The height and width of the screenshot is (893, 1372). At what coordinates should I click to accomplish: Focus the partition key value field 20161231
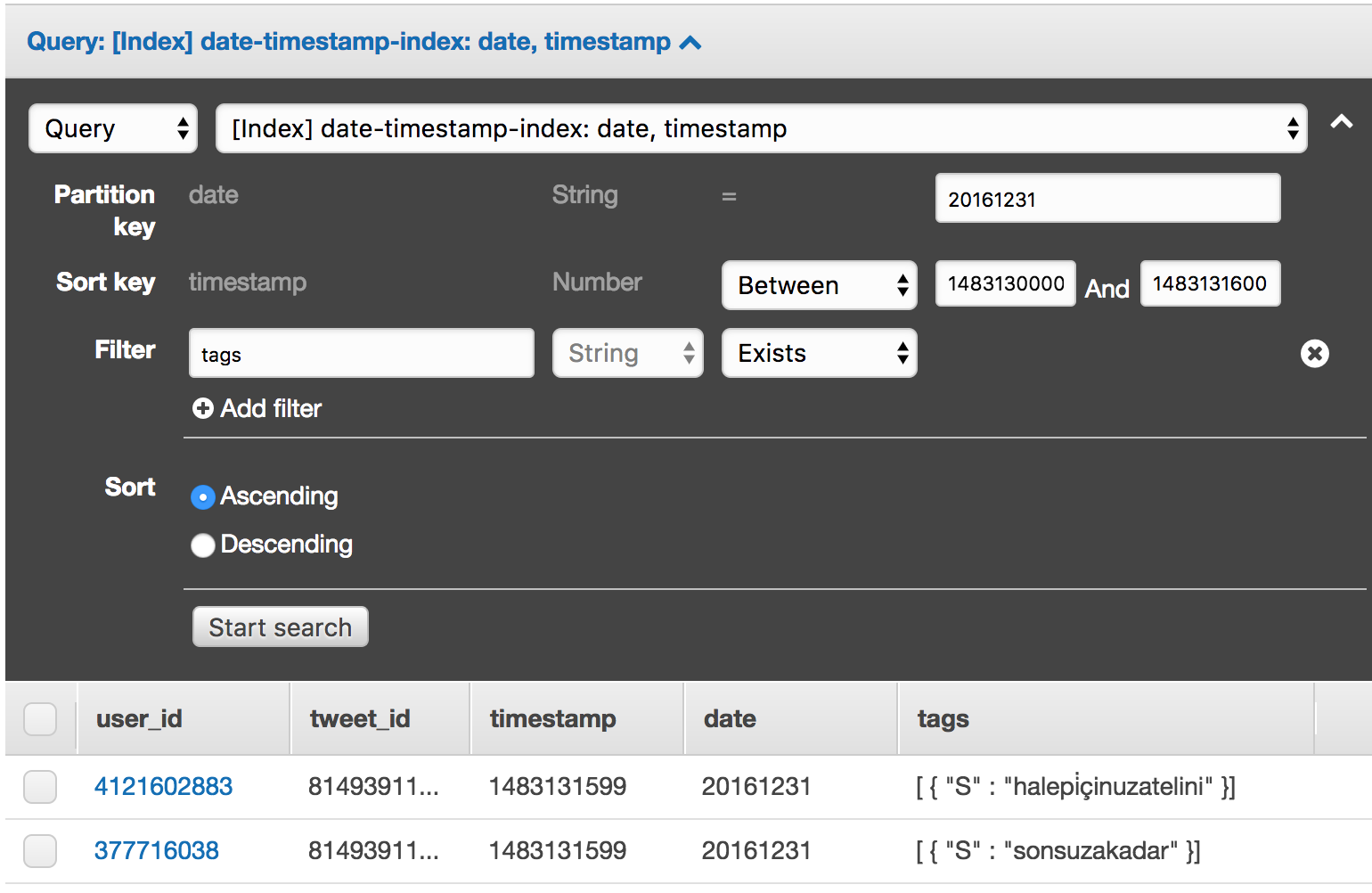pyautogui.click(x=1108, y=198)
